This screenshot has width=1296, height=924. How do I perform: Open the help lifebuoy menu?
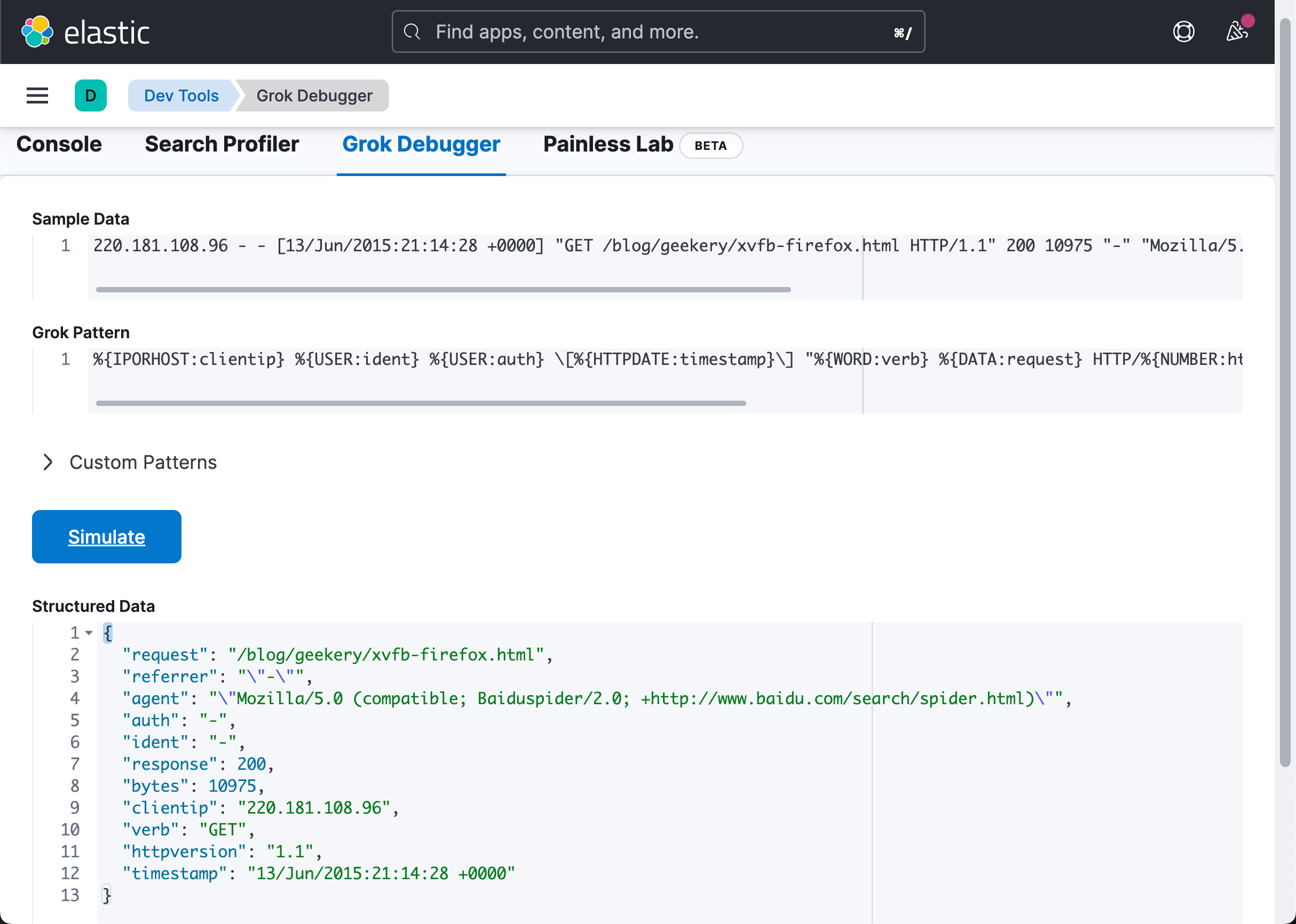click(x=1183, y=32)
